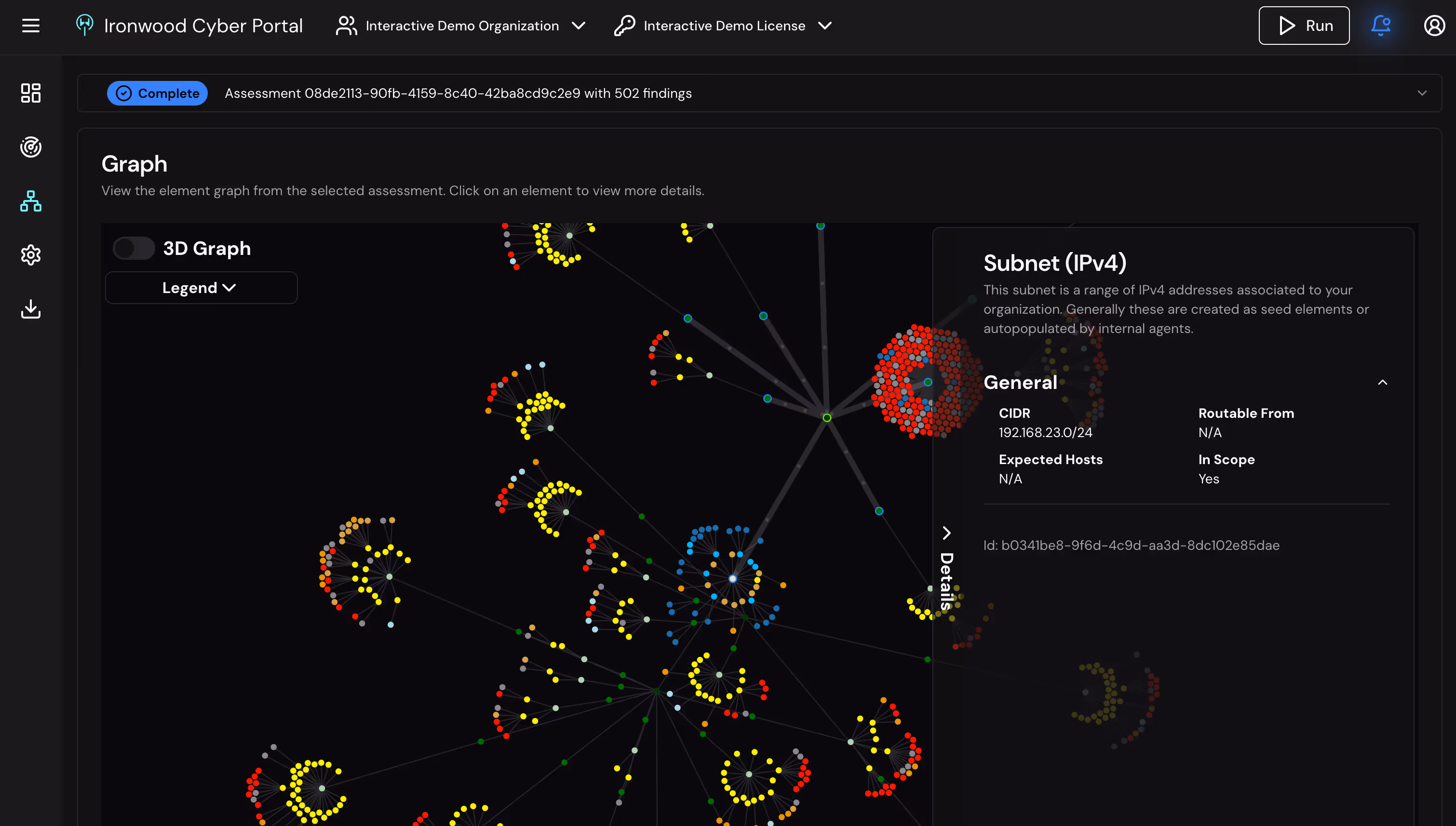This screenshot has height=826, width=1456.
Task: Open the hamburger navigation menu
Action: coord(31,26)
